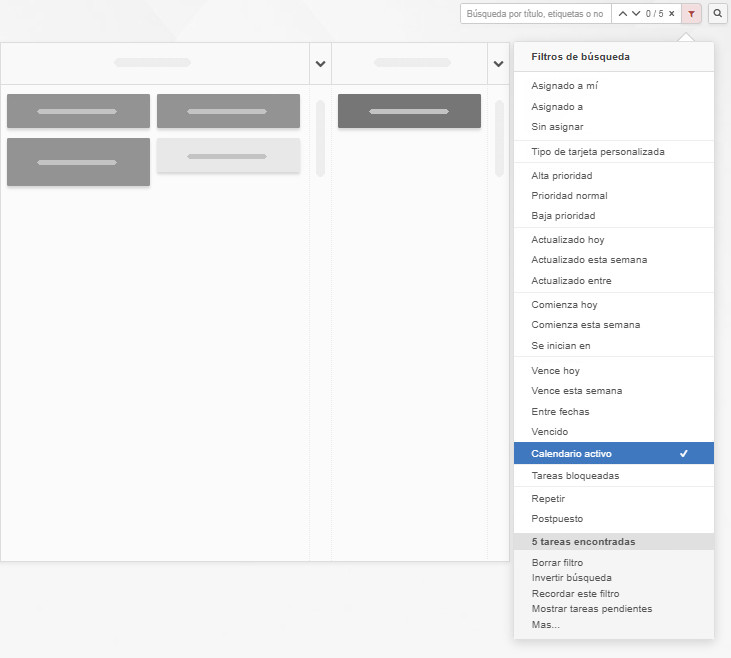This screenshot has width=731, height=658.
Task: Toggle the Tareas bloqueadas filter
Action: (575, 476)
